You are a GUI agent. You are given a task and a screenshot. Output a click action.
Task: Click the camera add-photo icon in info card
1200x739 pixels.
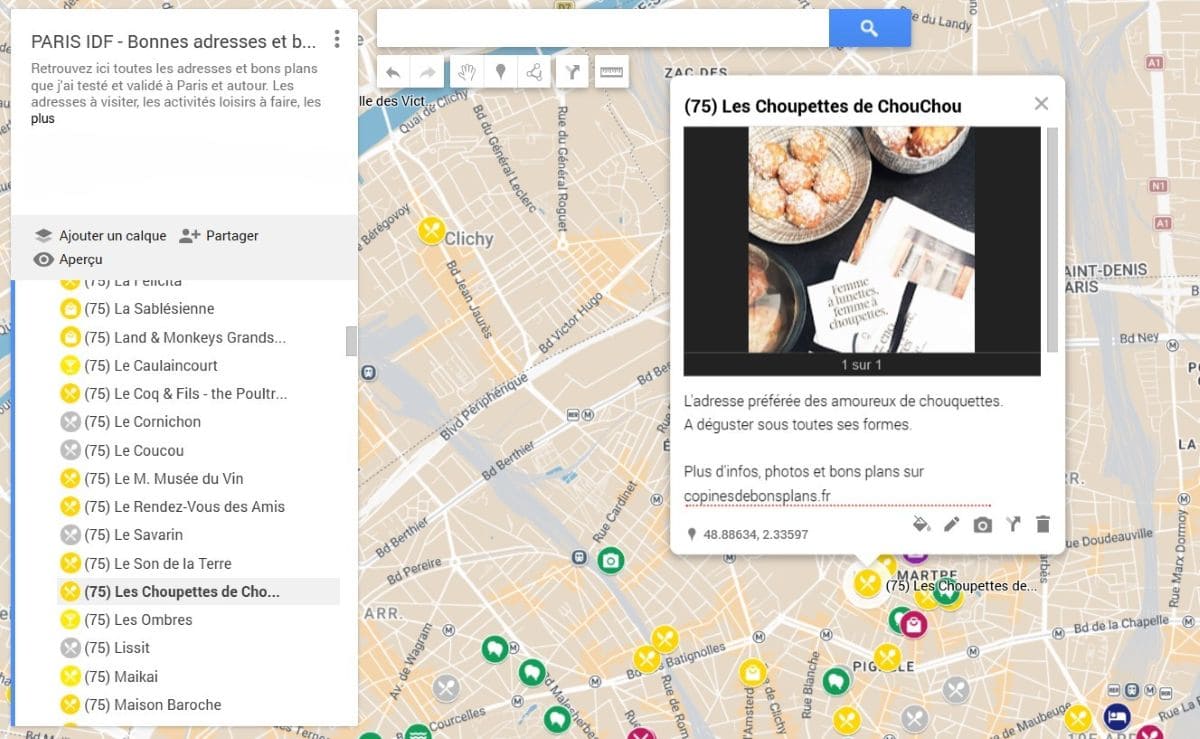click(x=983, y=524)
